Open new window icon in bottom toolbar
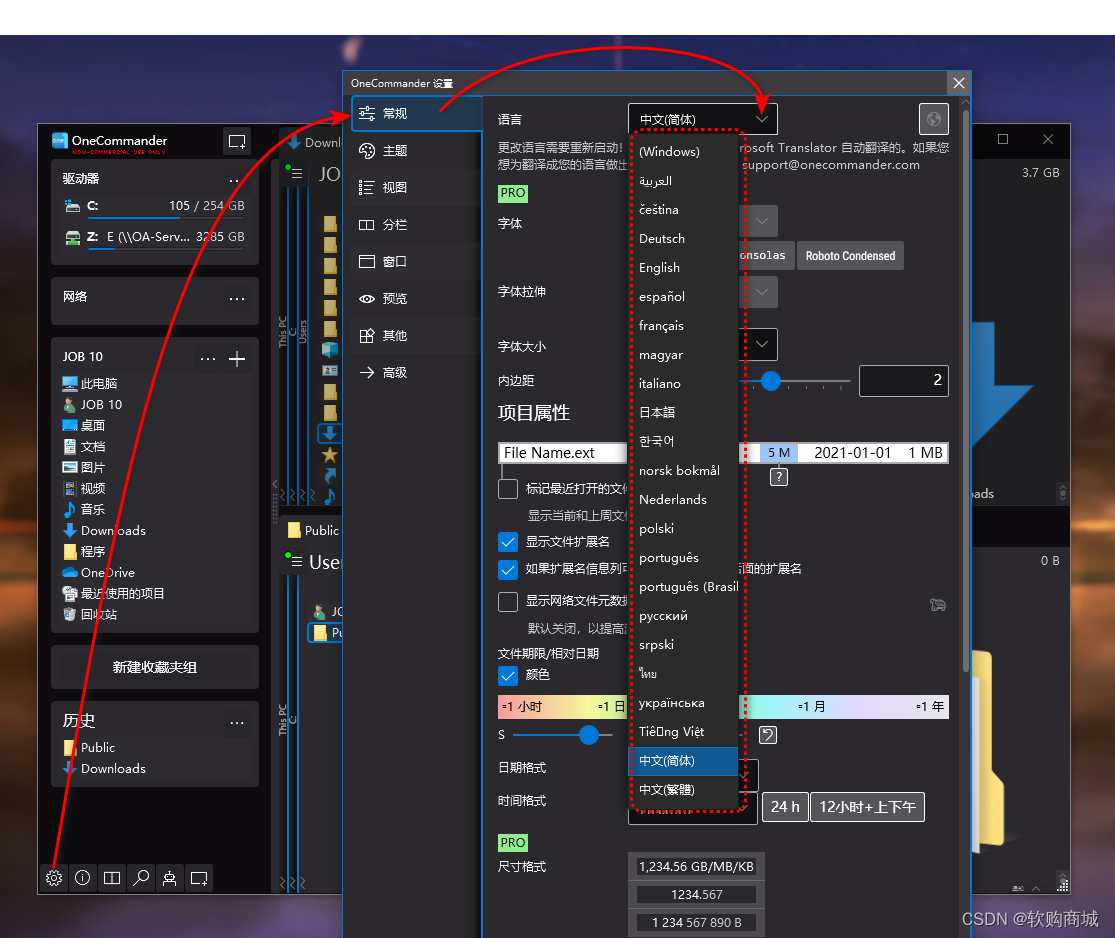The width and height of the screenshot is (1115, 938). click(x=199, y=878)
